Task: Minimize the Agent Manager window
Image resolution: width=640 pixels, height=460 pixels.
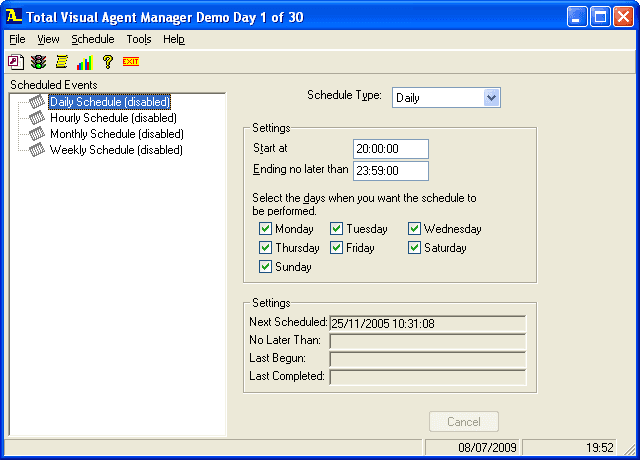Action: click(577, 17)
